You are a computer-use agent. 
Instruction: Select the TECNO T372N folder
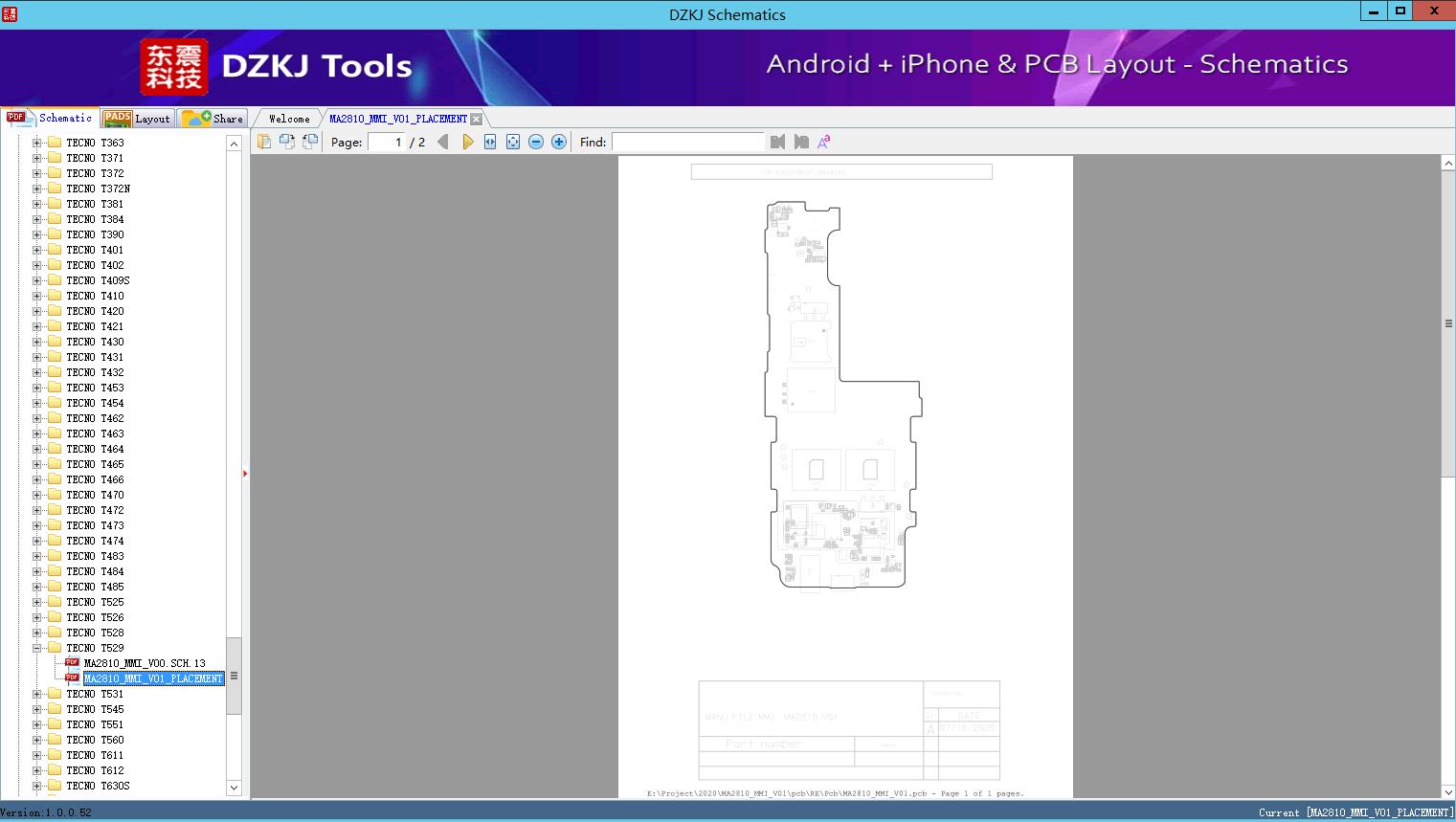pyautogui.click(x=98, y=189)
